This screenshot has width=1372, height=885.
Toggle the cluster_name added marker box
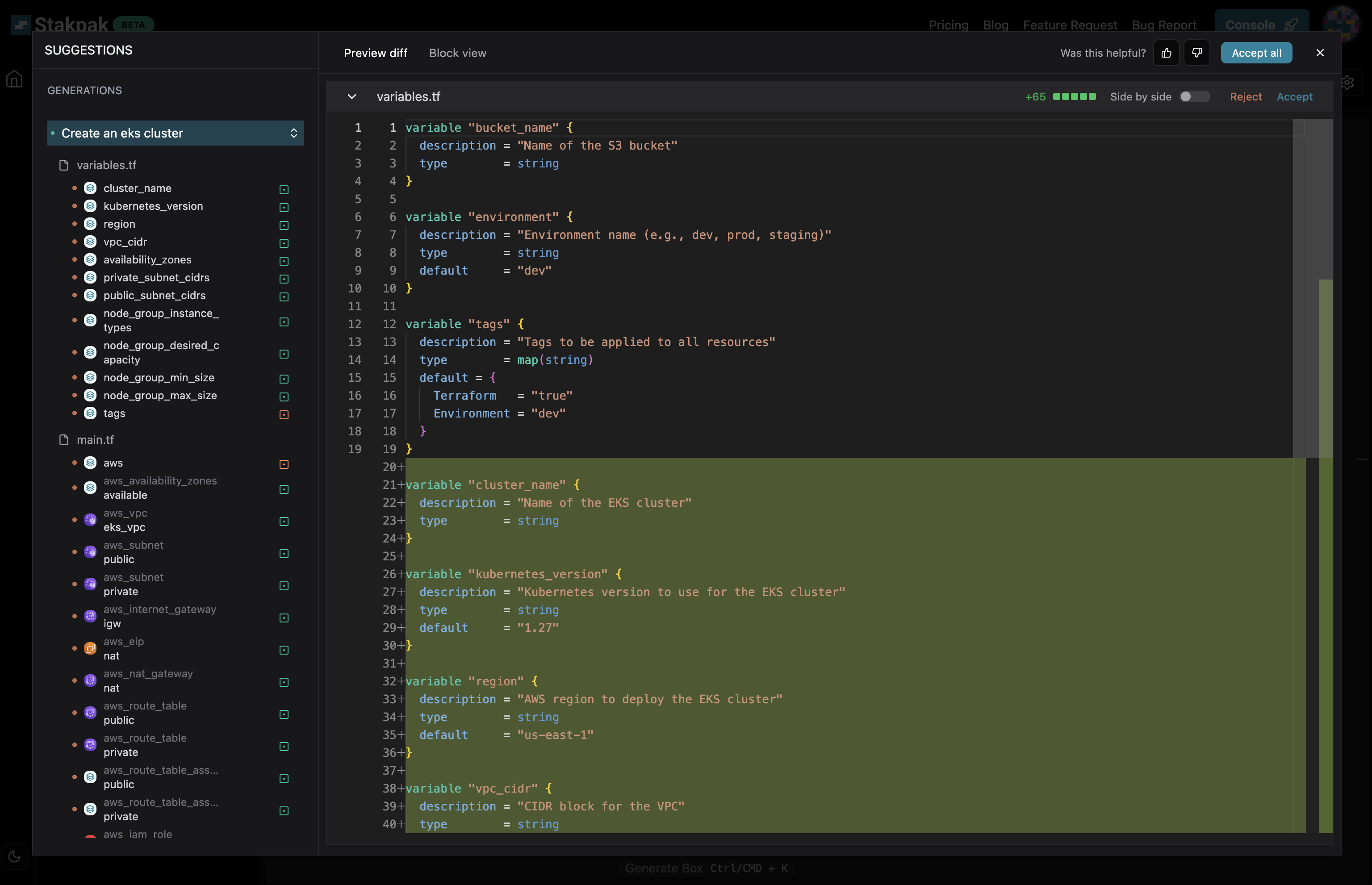[284, 190]
